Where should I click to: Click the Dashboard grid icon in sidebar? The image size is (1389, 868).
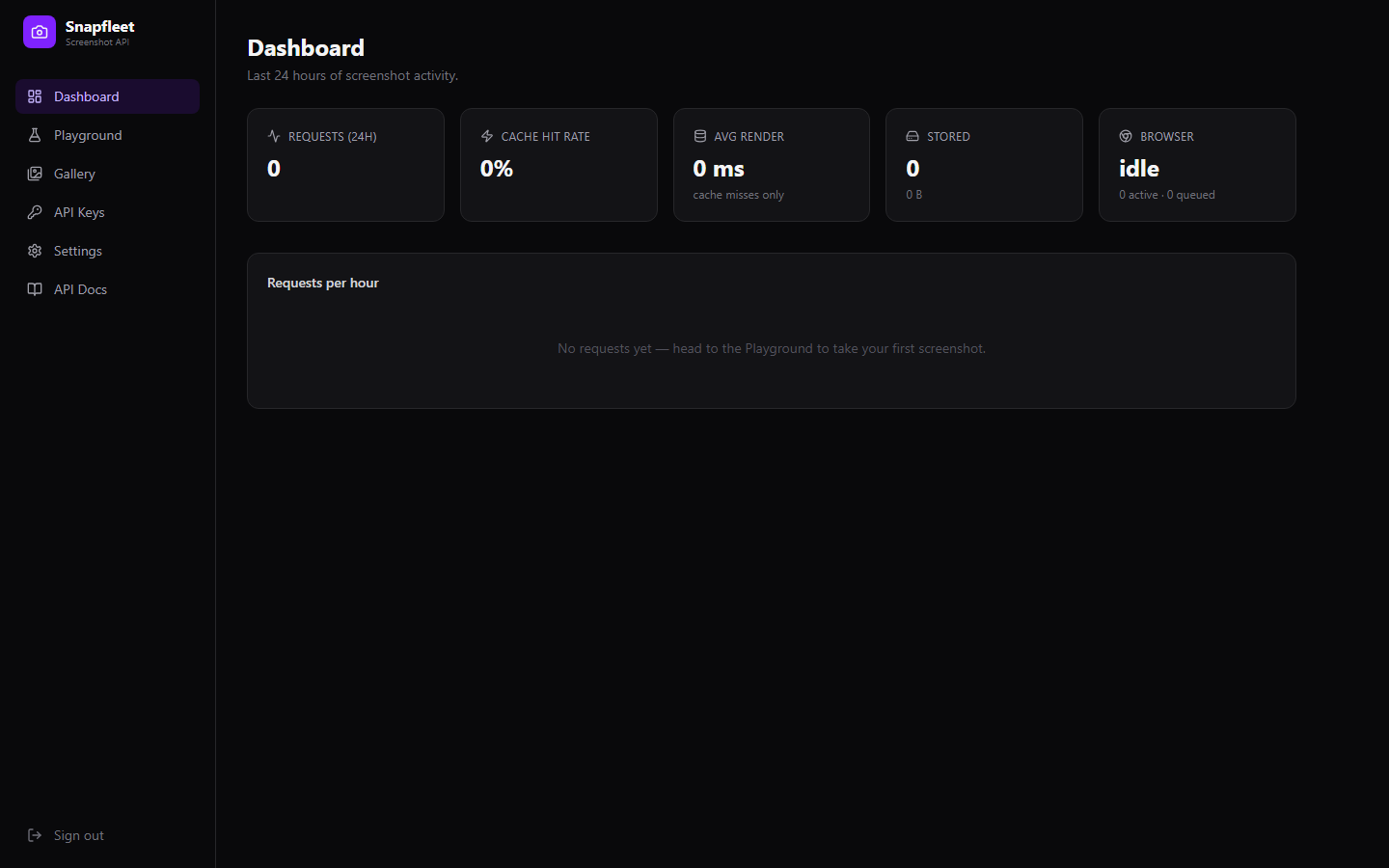[x=35, y=96]
